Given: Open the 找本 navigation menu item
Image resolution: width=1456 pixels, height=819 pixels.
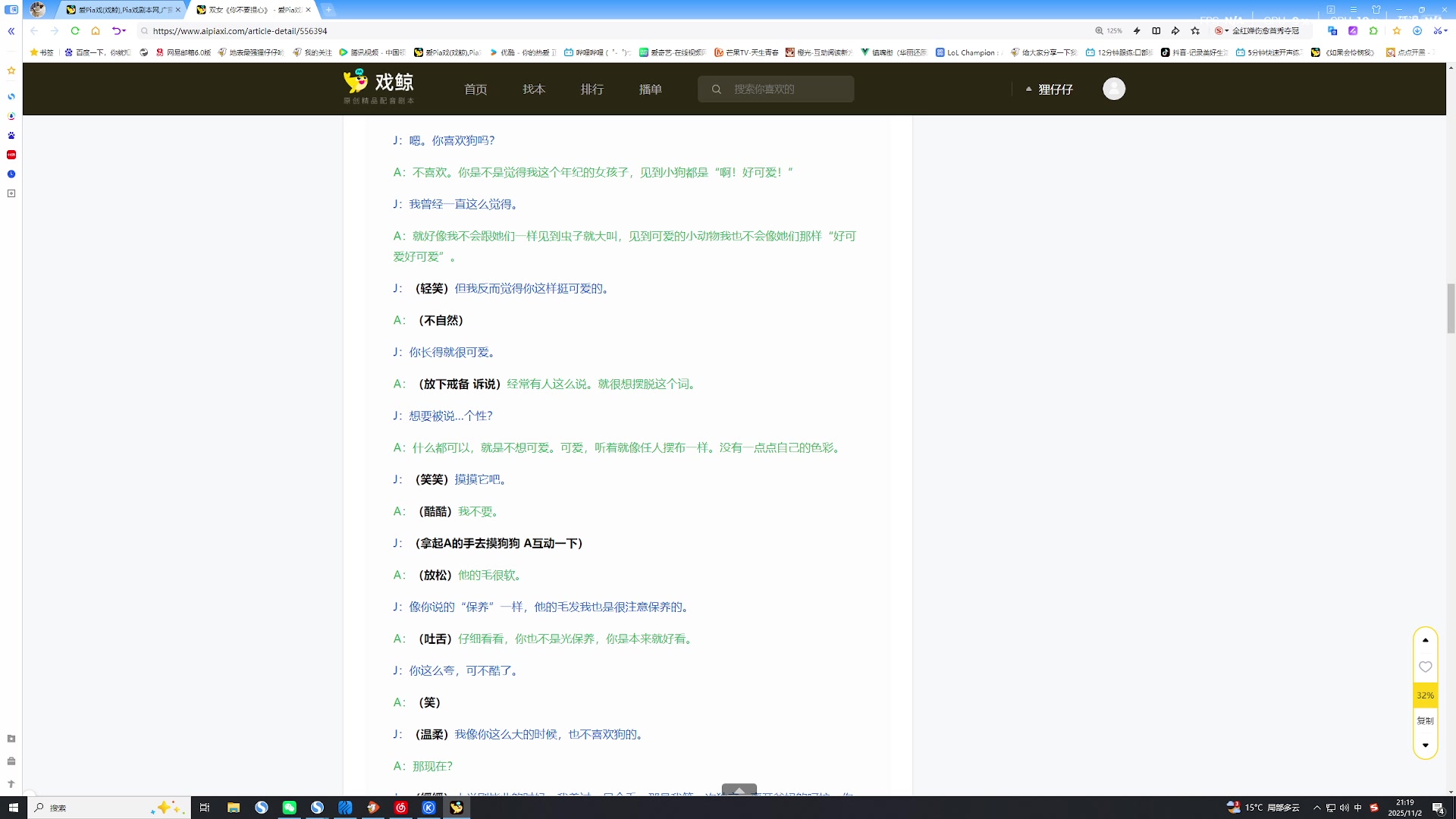Looking at the screenshot, I should coord(534,89).
